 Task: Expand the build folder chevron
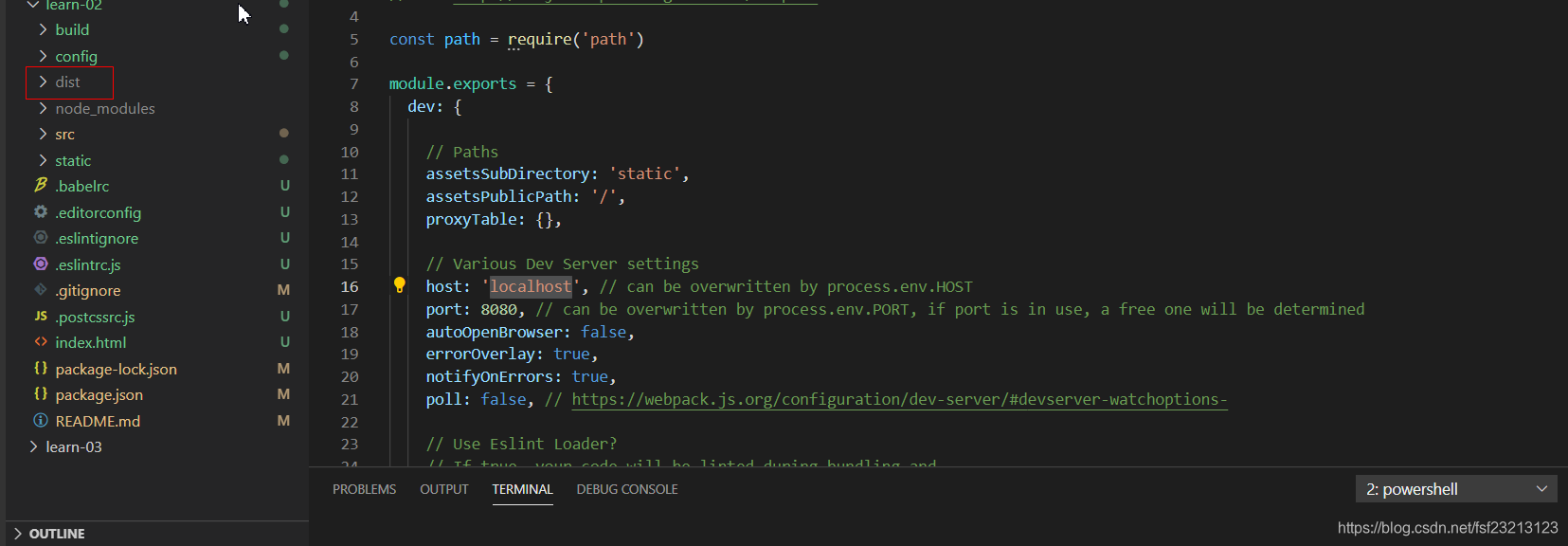tap(43, 29)
